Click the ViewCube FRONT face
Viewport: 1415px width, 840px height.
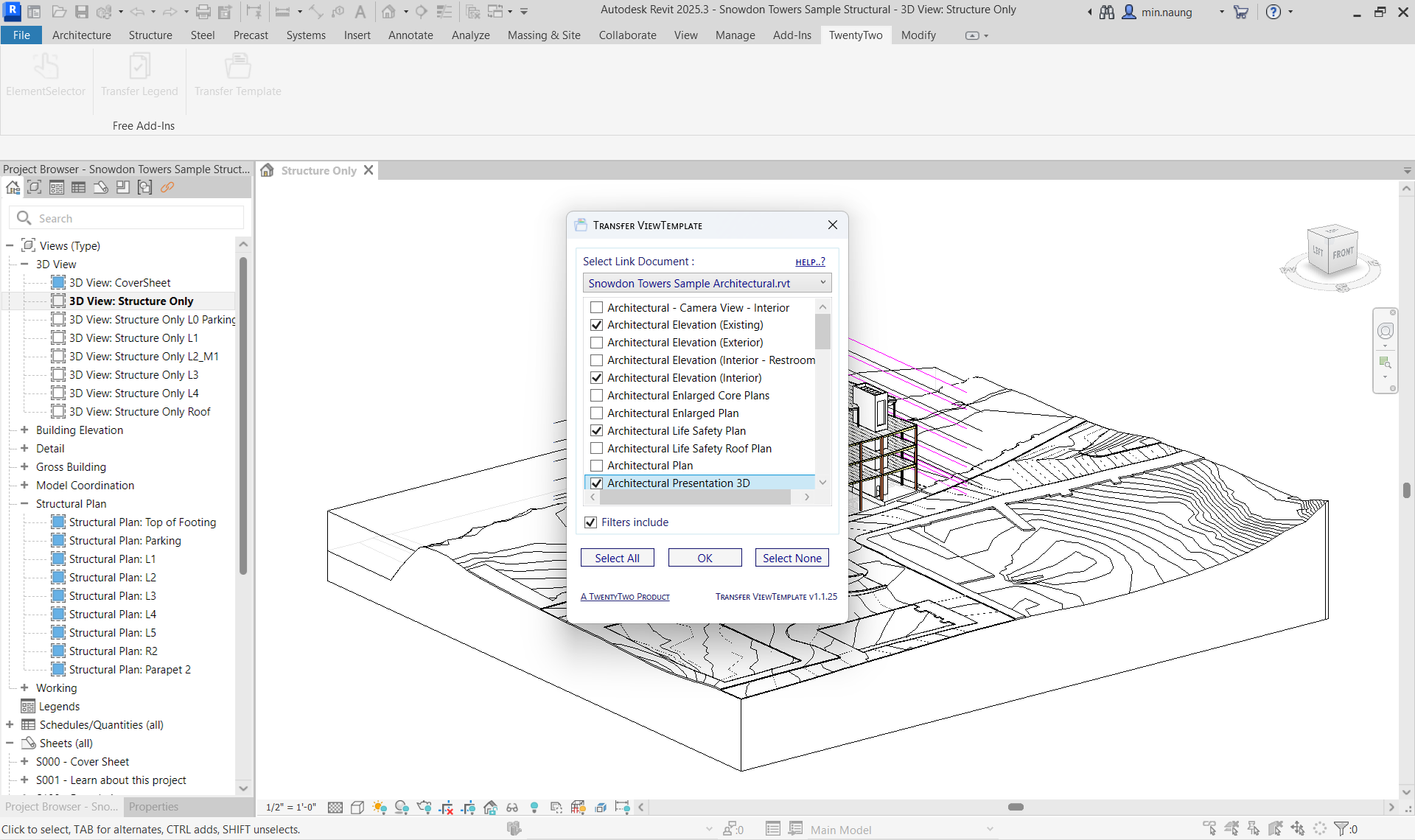click(x=1343, y=253)
